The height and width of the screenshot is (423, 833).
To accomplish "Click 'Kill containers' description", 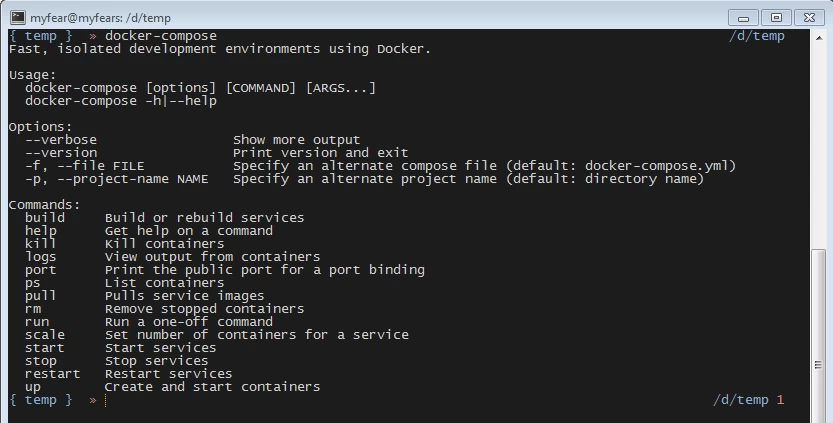I will coord(165,244).
